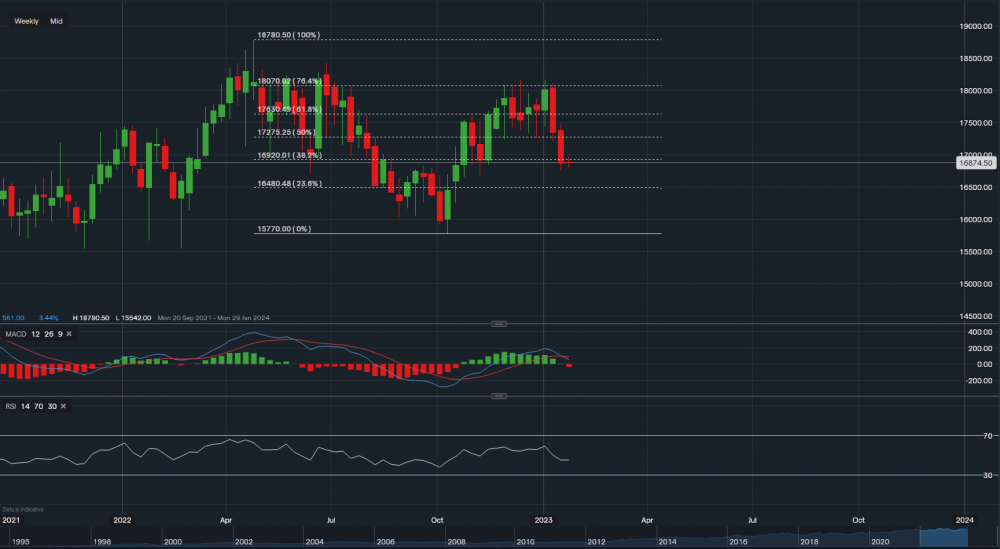Screen dimensions: 1000x549
Task: Open the Weekly timeframe selector
Action: tap(26, 21)
